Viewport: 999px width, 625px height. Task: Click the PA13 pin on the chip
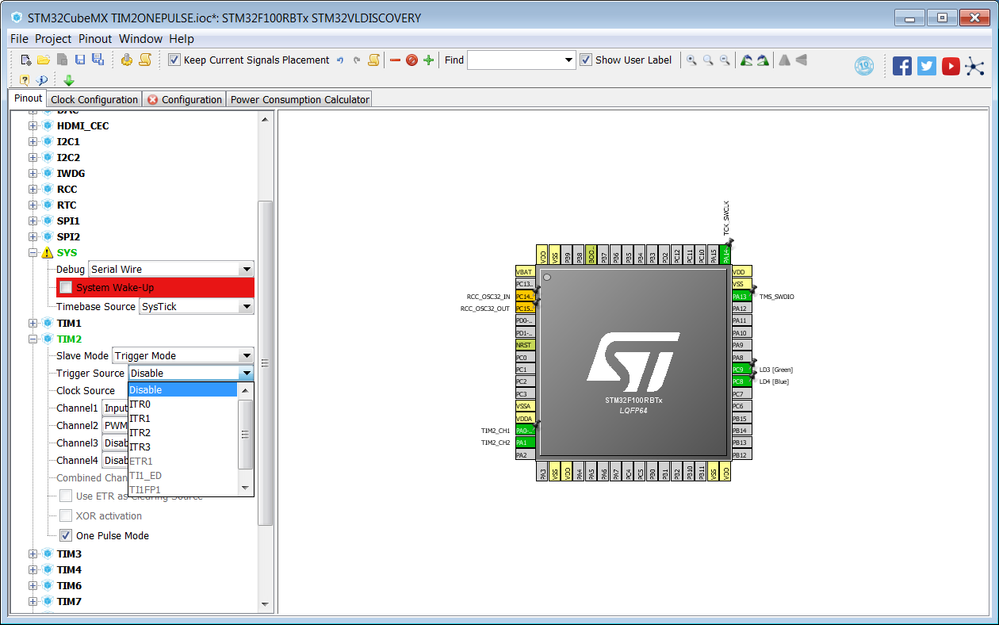coord(742,296)
